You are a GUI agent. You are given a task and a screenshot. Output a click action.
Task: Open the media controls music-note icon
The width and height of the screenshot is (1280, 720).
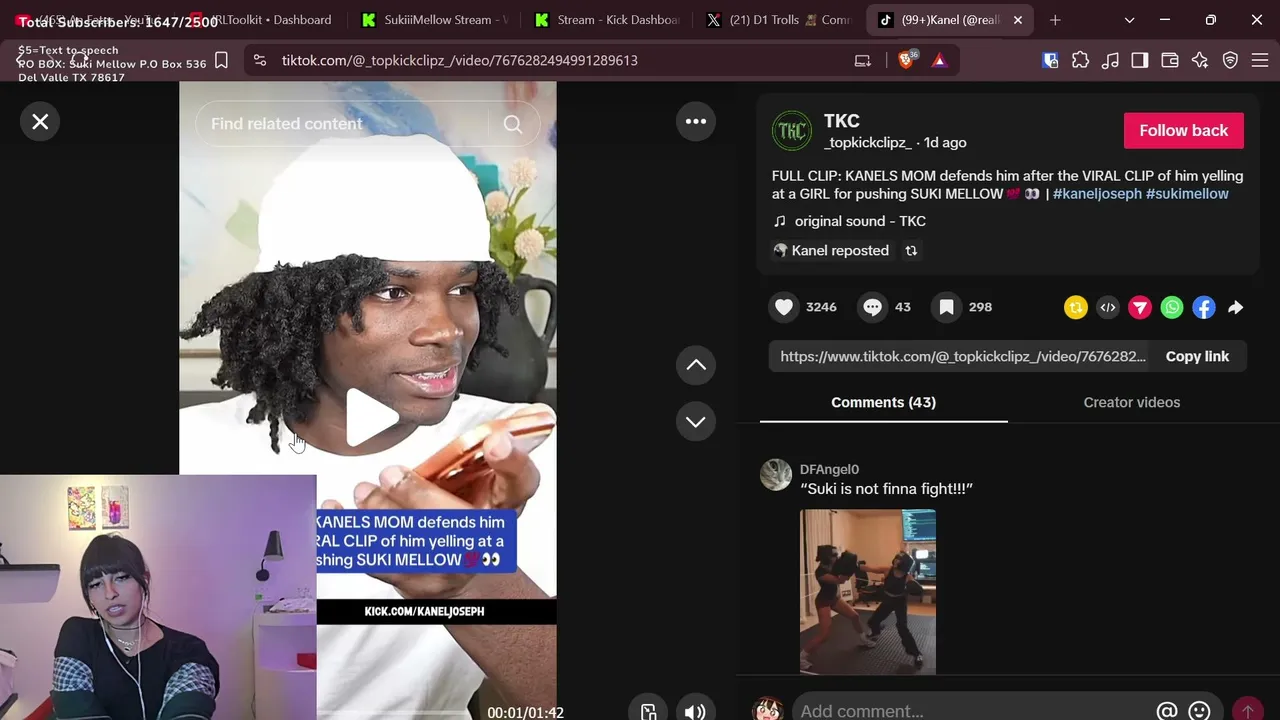point(1110,60)
